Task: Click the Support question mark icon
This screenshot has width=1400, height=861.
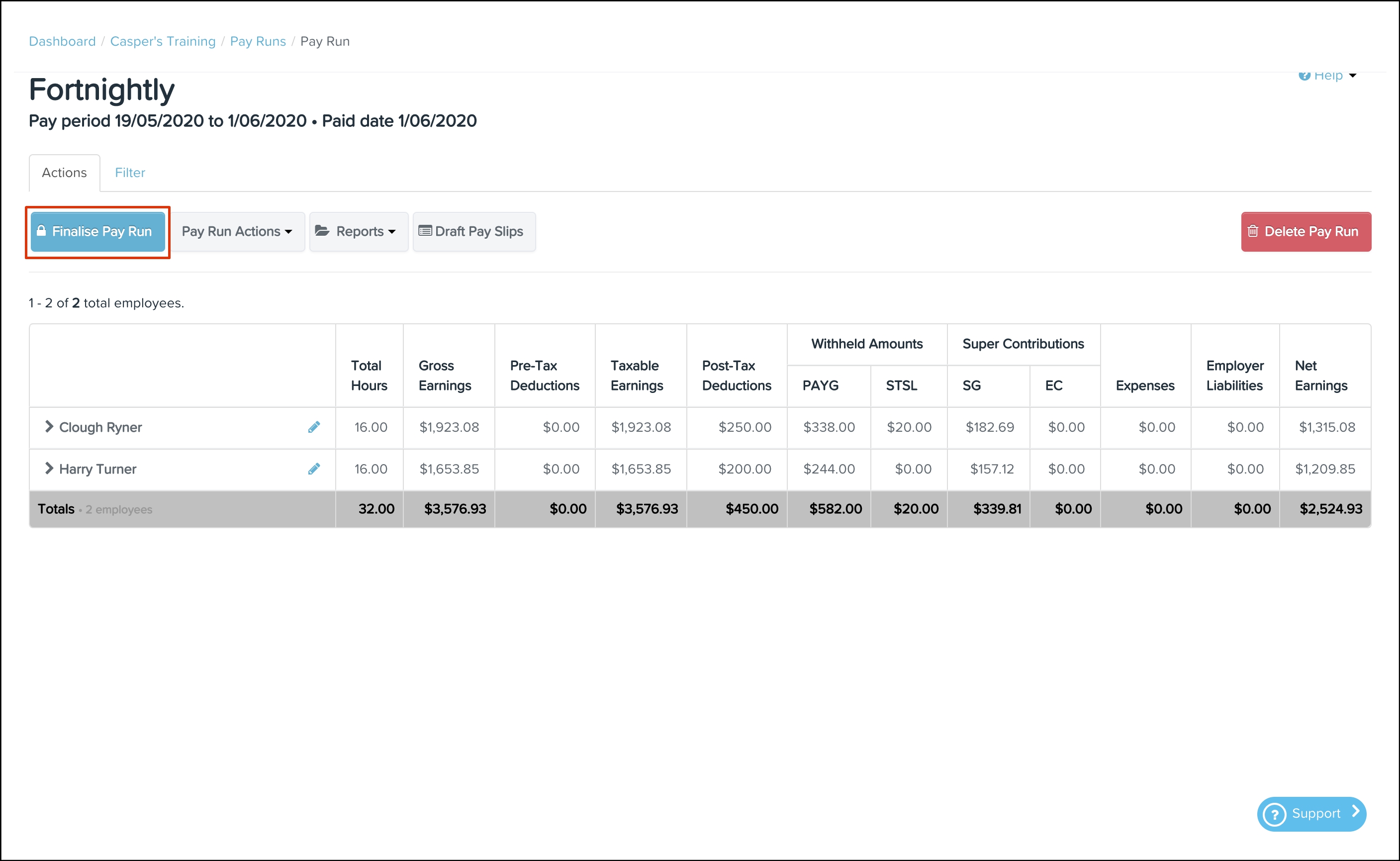Action: [x=1274, y=814]
